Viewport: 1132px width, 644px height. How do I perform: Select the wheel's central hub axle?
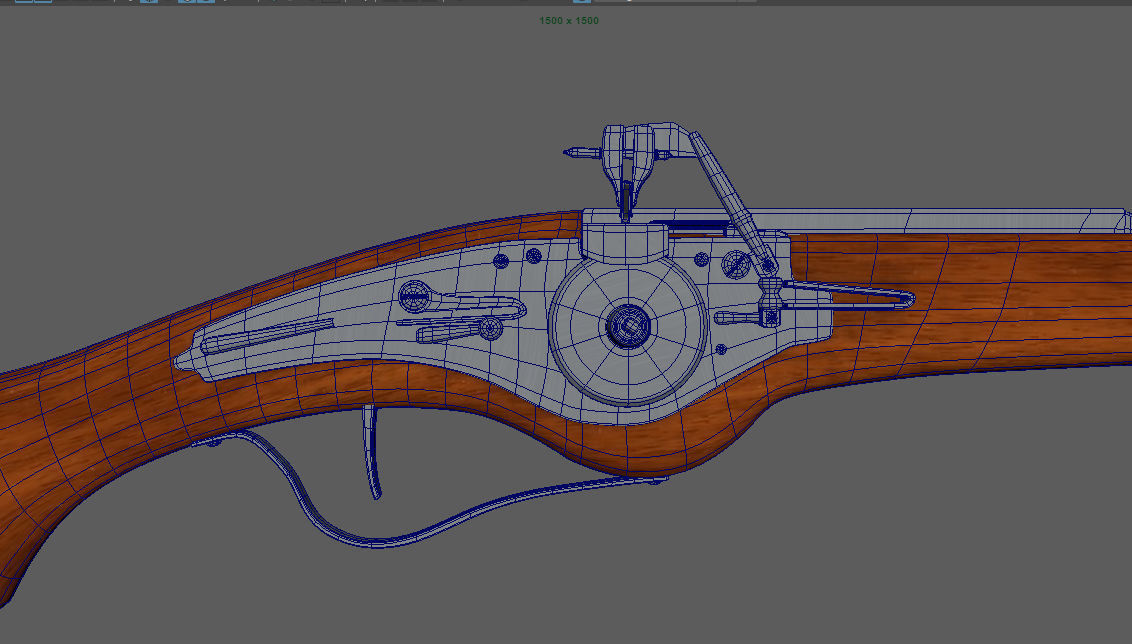pyautogui.click(x=628, y=326)
